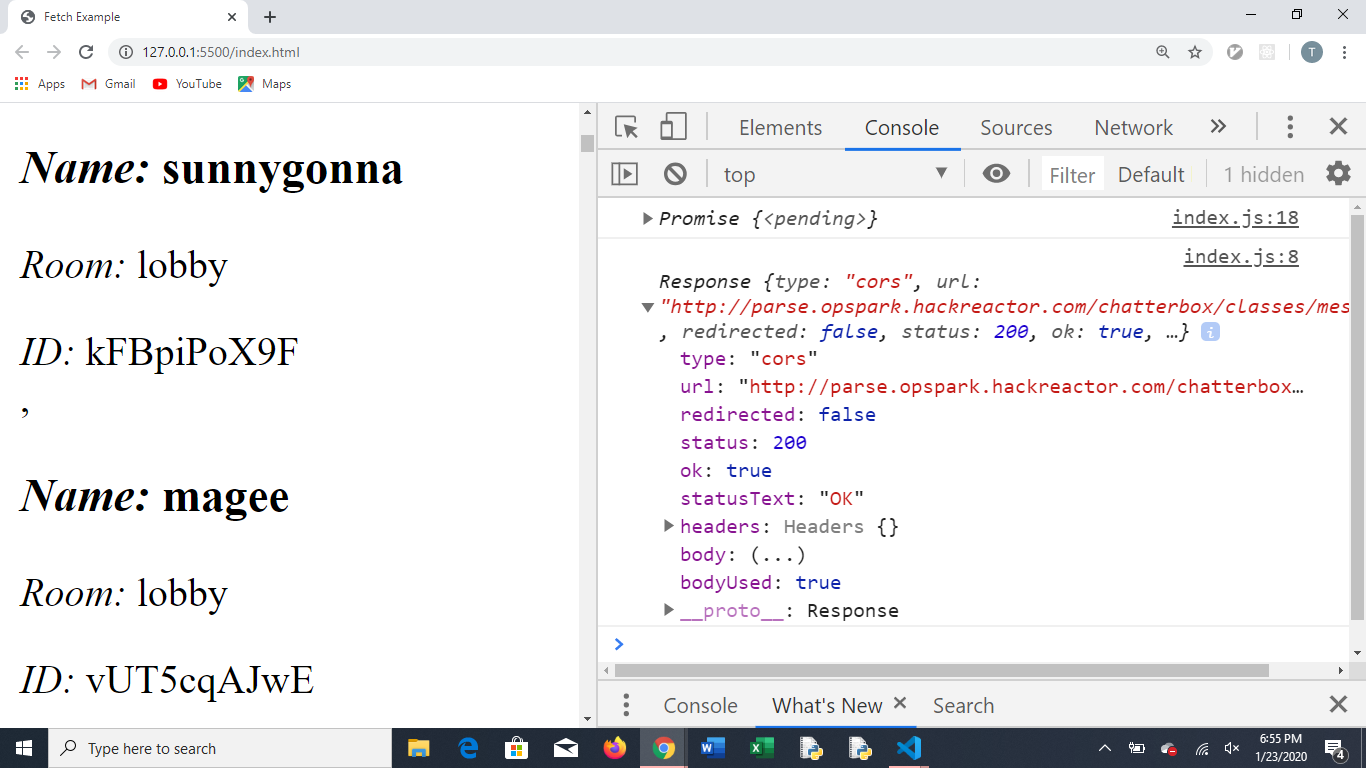Viewport: 1366px width, 768px height.
Task: Activate the inspect element picker icon
Action: (x=627, y=127)
